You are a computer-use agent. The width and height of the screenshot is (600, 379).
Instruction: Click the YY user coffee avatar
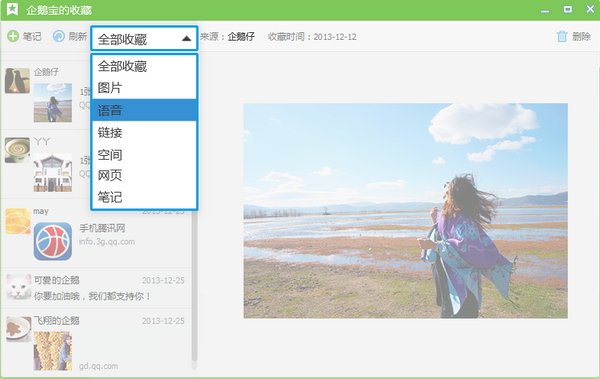pyautogui.click(x=17, y=150)
